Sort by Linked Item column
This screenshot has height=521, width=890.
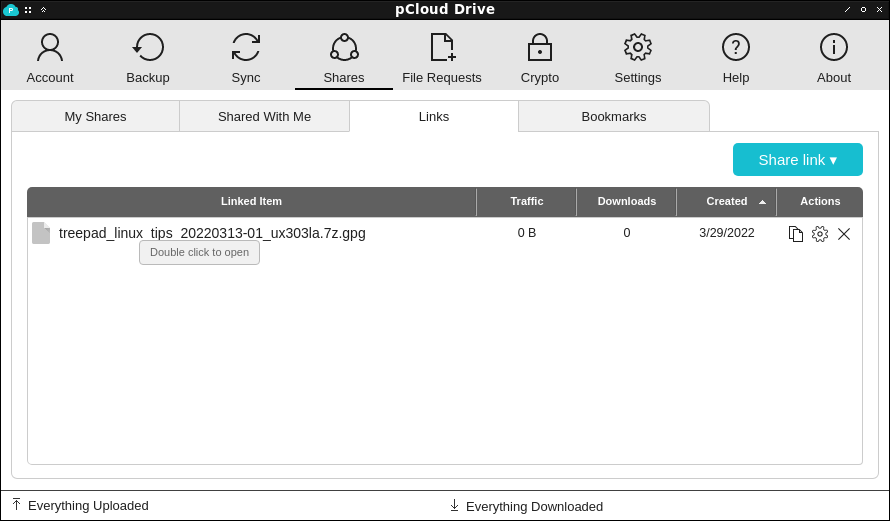pos(251,201)
